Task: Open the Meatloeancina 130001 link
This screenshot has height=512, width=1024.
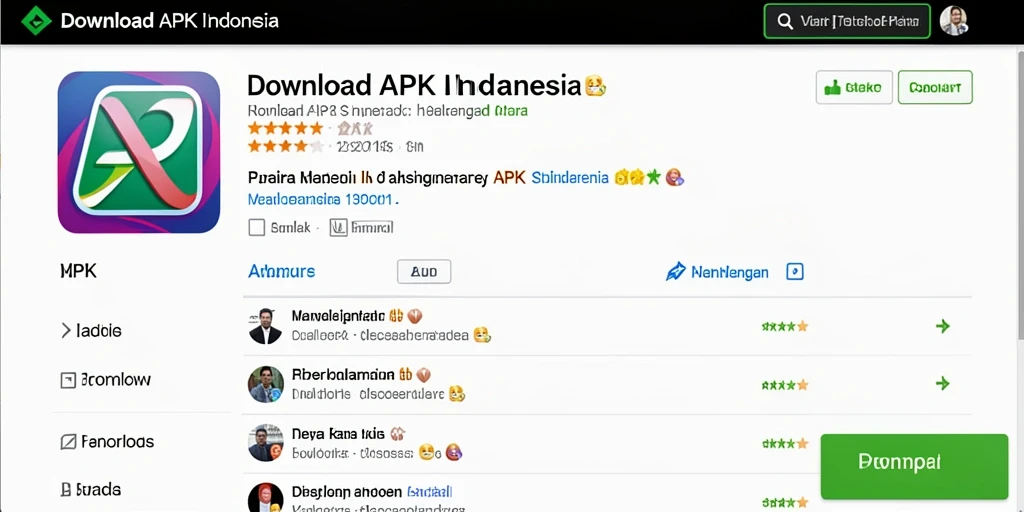Action: pyautogui.click(x=323, y=199)
